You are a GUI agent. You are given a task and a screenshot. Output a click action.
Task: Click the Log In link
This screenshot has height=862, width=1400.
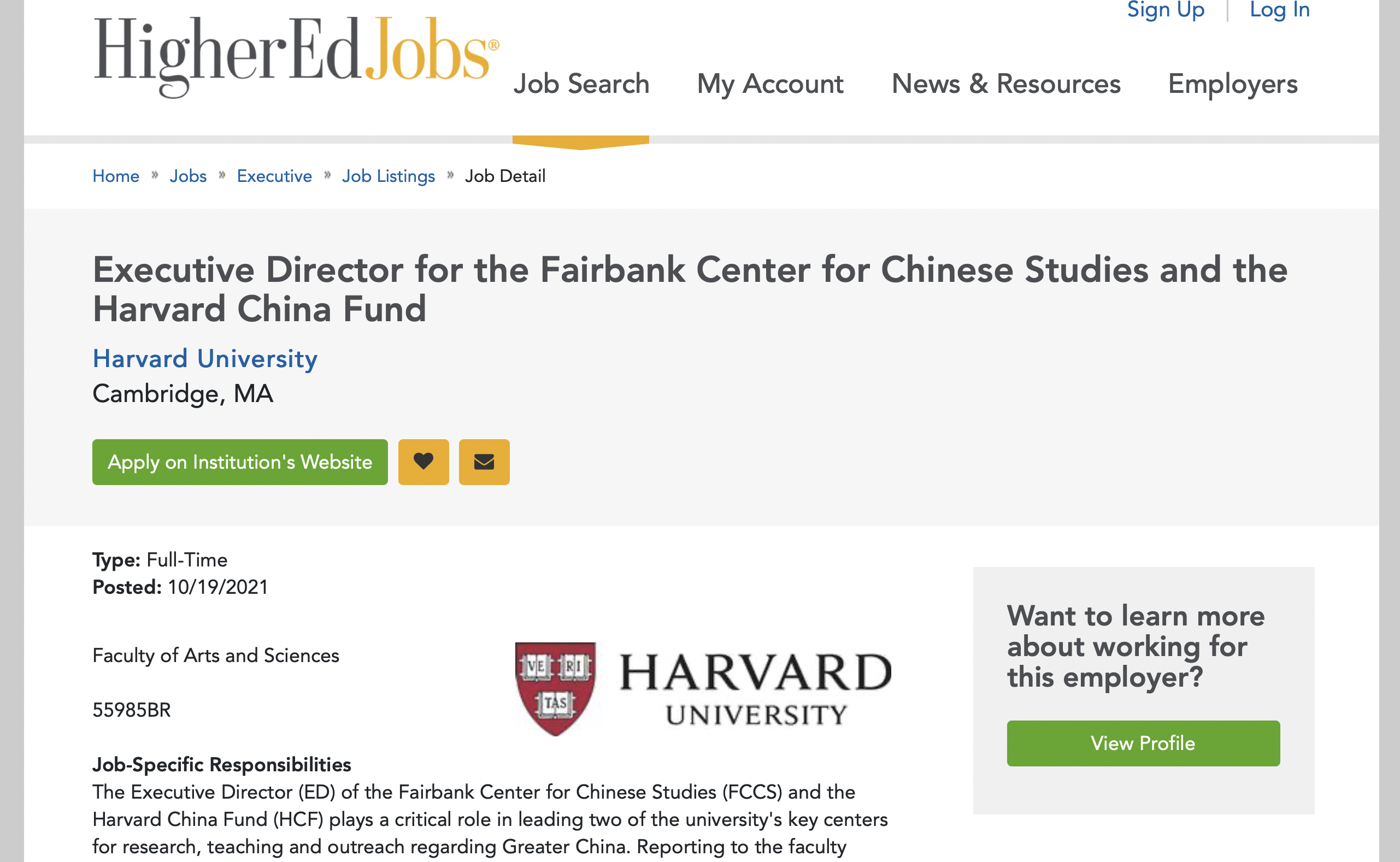[1280, 10]
